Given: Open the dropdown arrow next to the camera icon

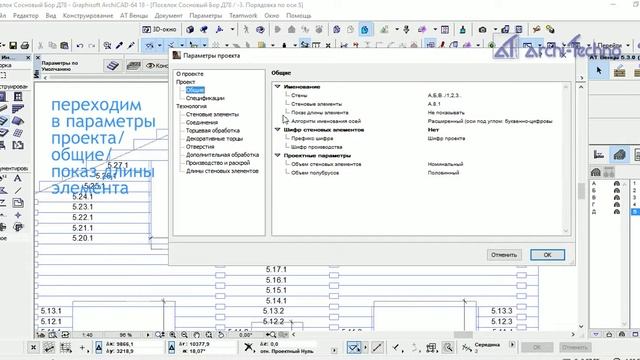Looking at the screenshot, I should pyautogui.click(x=495, y=29).
